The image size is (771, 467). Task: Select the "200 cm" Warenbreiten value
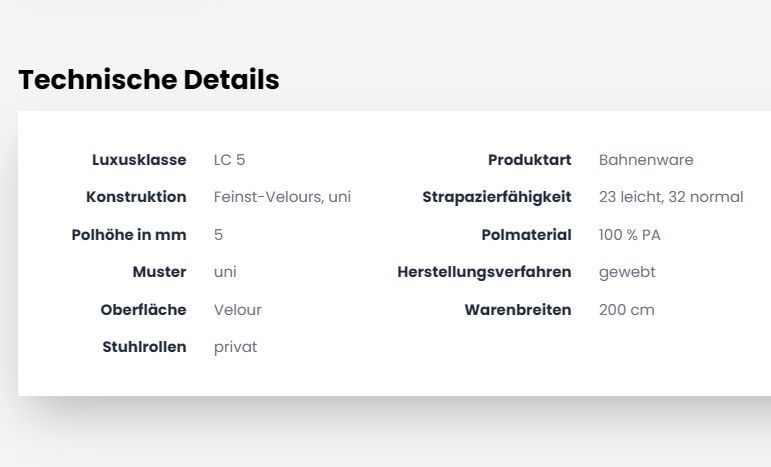tap(626, 310)
